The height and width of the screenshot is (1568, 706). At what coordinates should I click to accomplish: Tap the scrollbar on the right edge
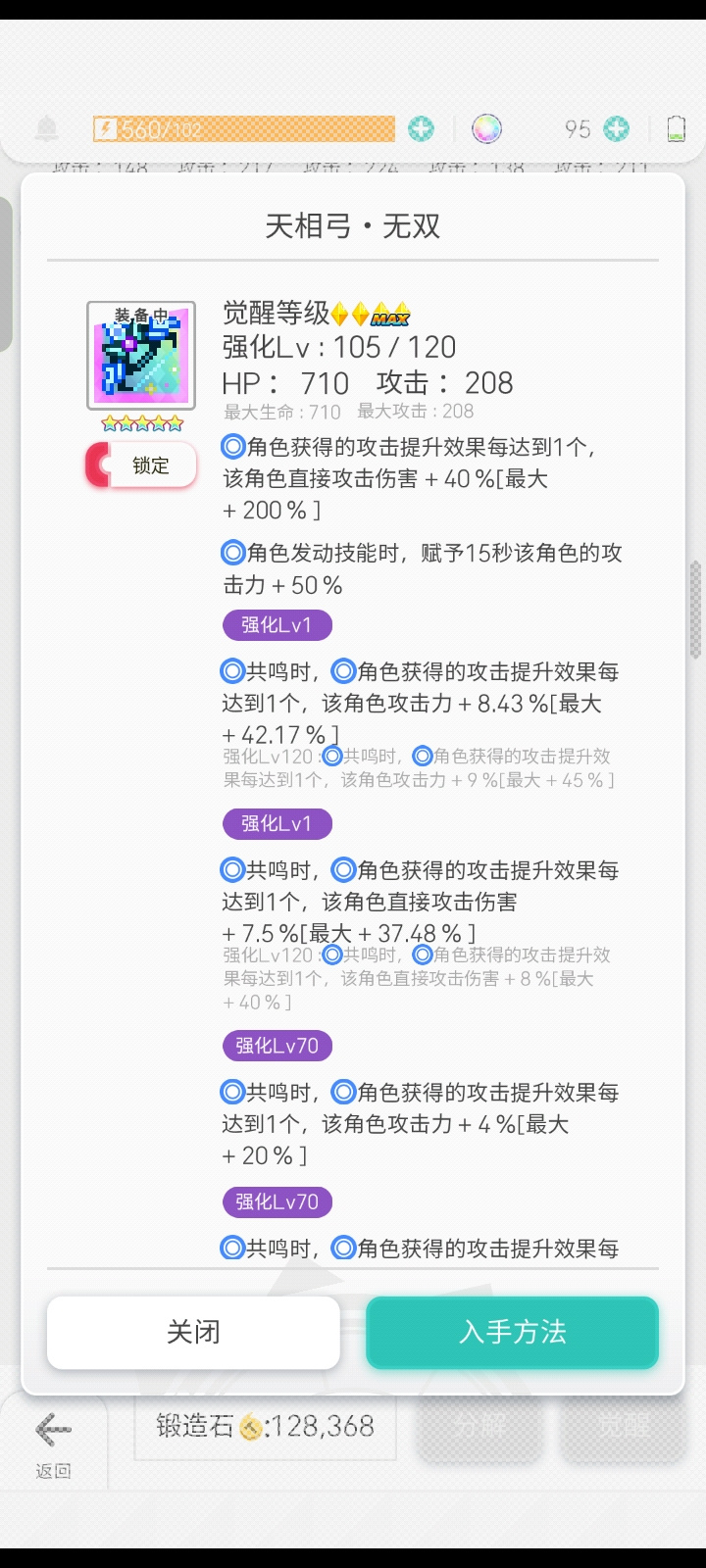[695, 610]
